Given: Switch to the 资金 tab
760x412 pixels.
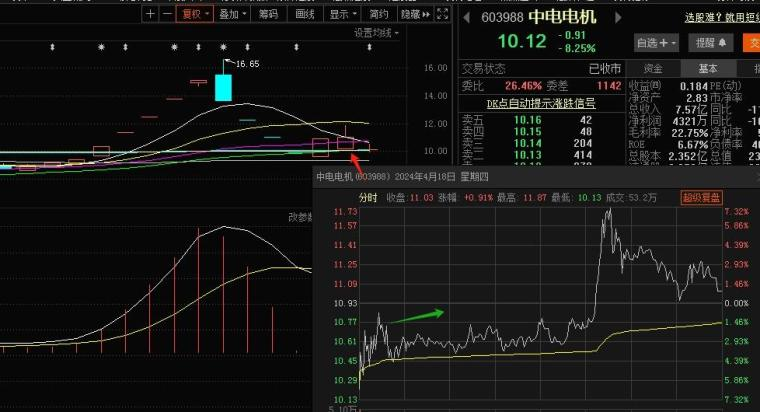Looking at the screenshot, I should click(652, 68).
